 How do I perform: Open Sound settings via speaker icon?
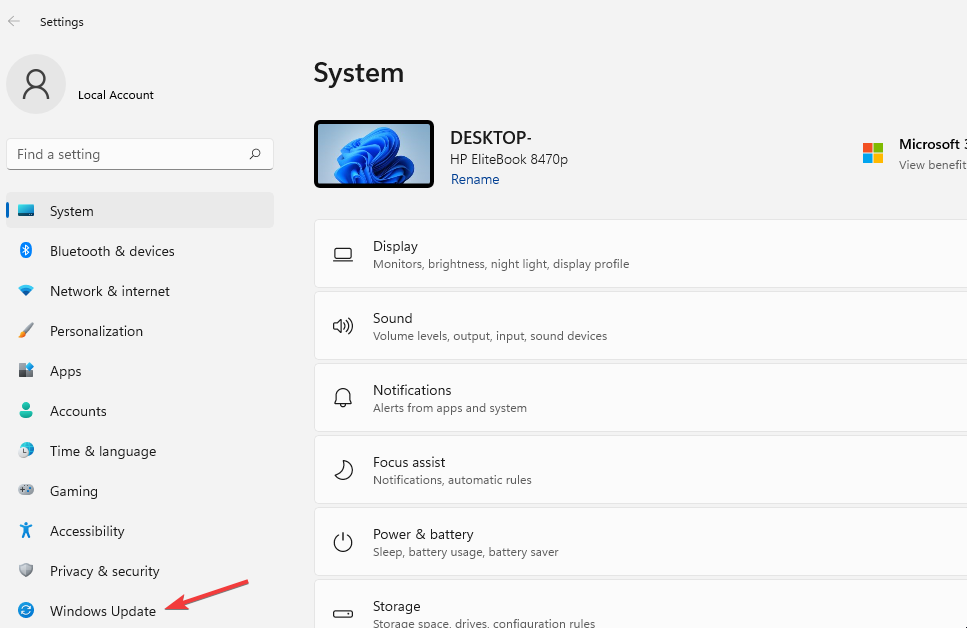pyautogui.click(x=342, y=326)
